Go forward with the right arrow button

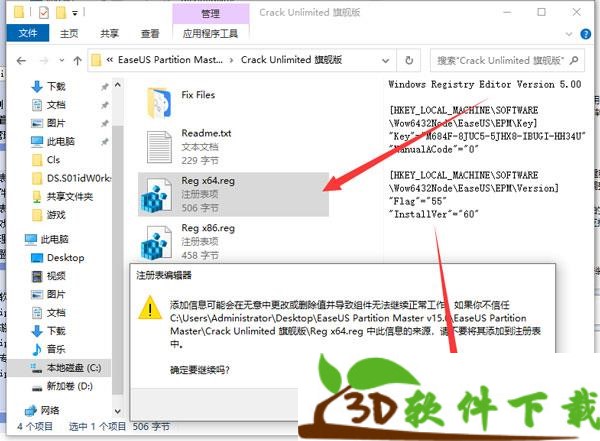44,60
